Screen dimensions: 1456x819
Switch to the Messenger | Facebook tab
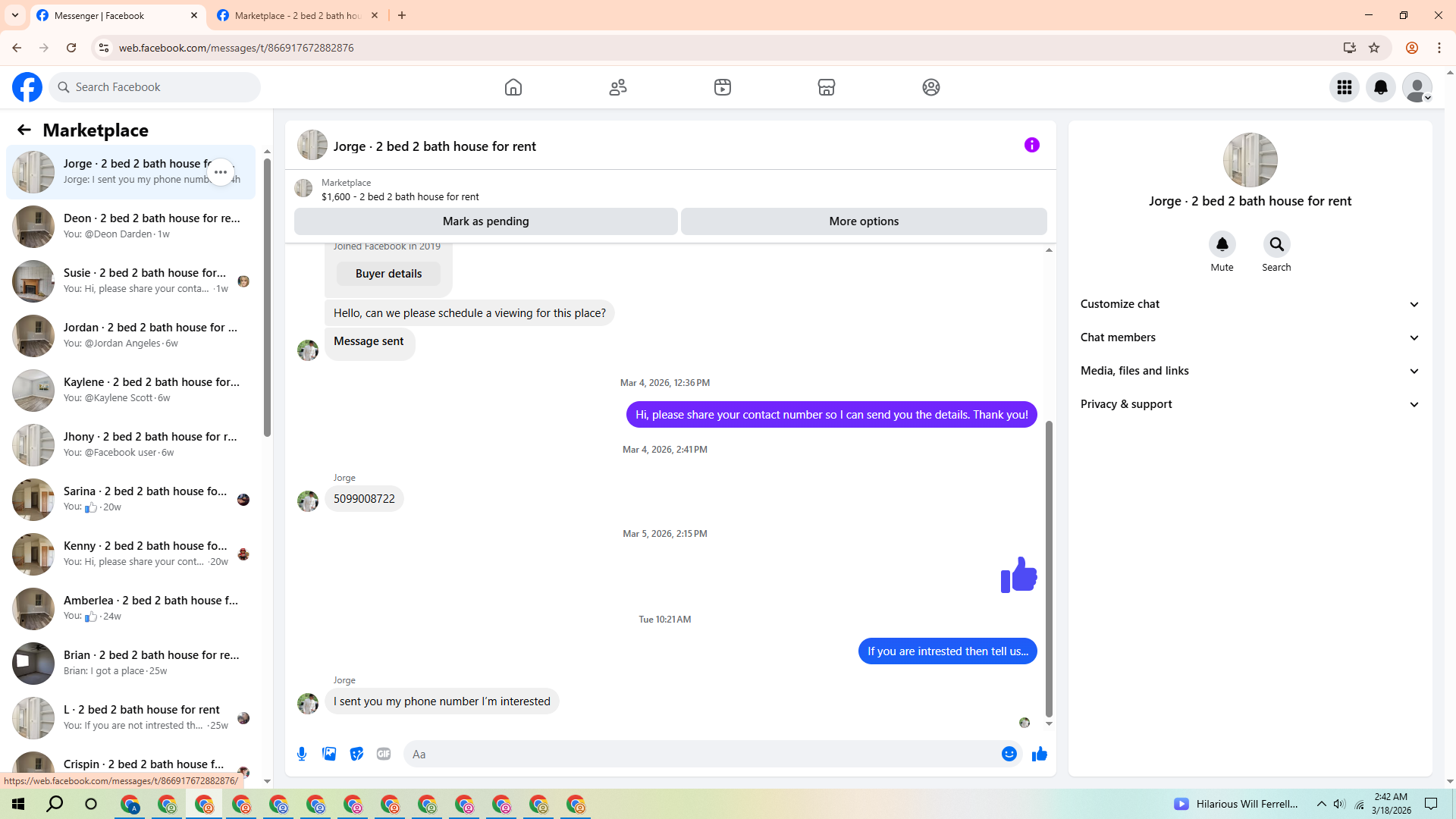tap(118, 15)
